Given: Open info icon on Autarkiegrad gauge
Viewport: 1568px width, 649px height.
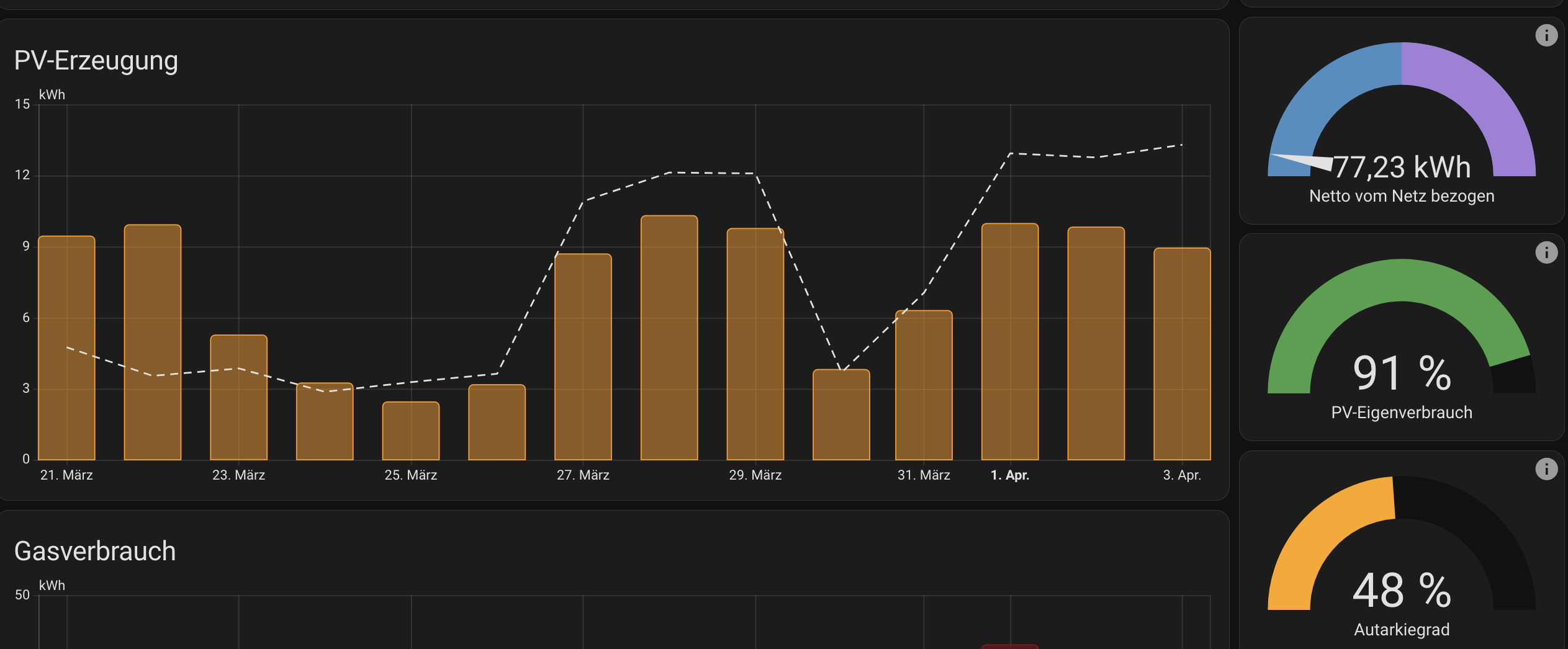Looking at the screenshot, I should (x=1546, y=469).
